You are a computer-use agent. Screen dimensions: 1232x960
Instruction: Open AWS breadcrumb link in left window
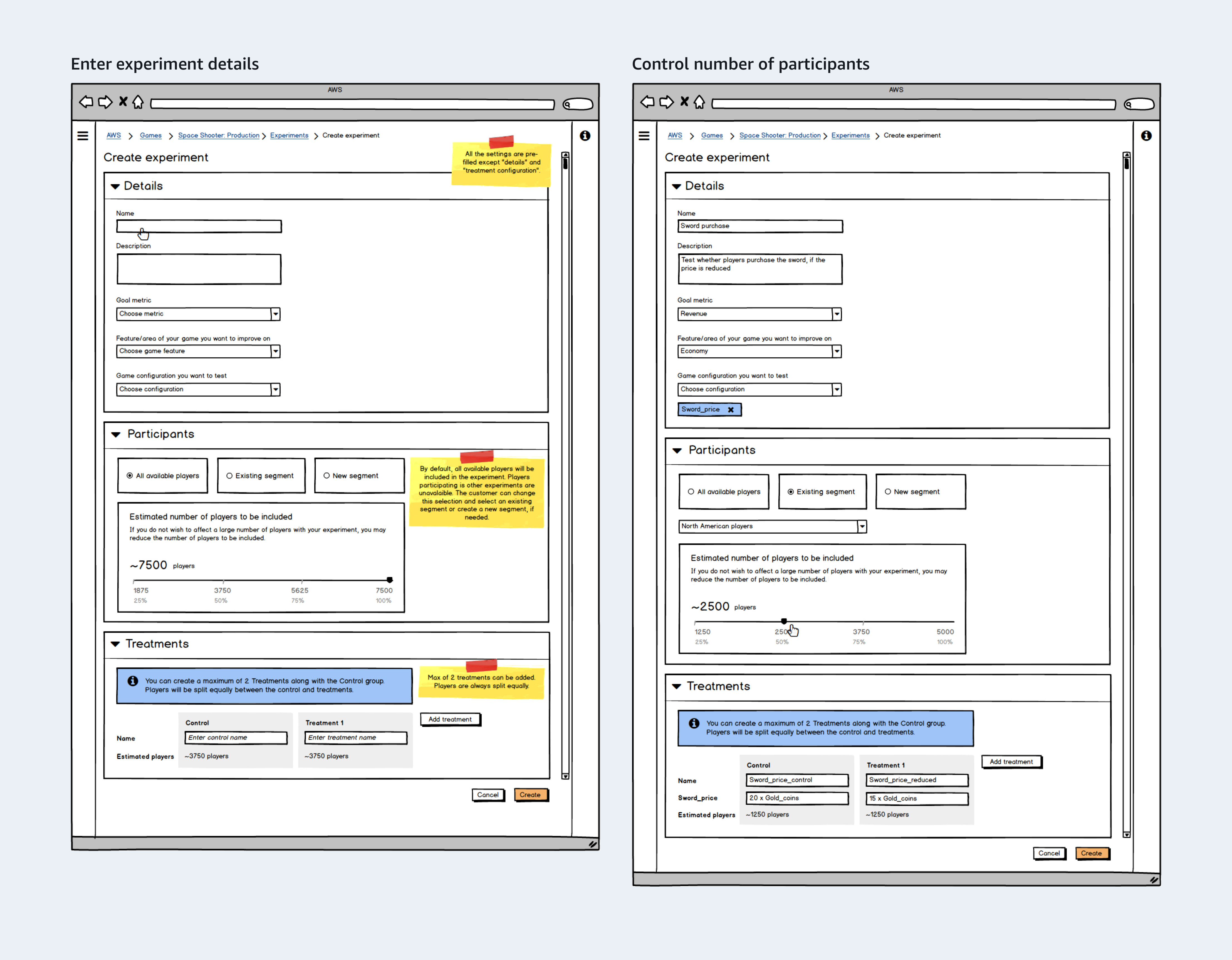pyautogui.click(x=113, y=135)
